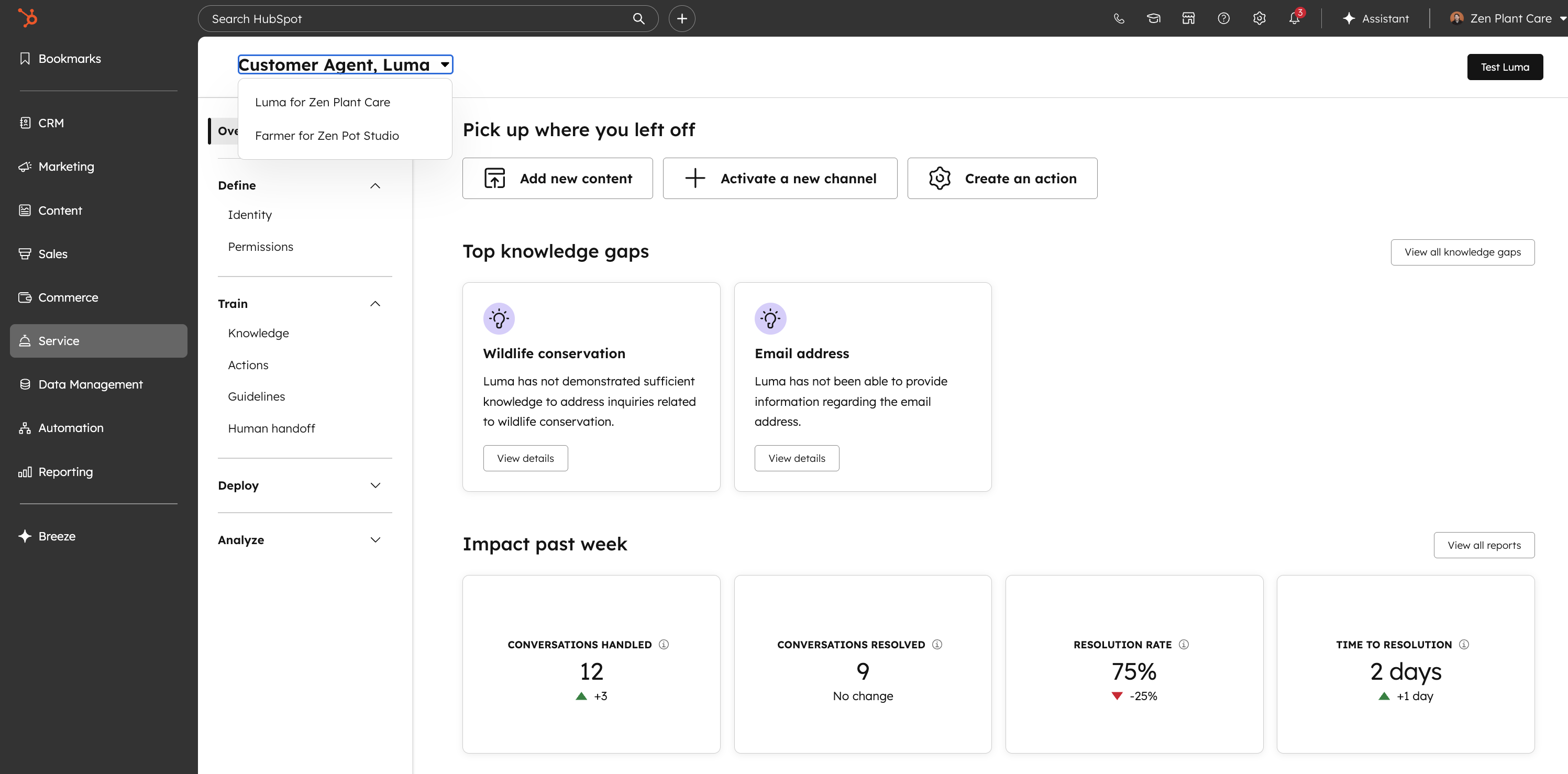Open the Commerce sidebar section
Image resolution: width=1568 pixels, height=774 pixels.
click(98, 297)
